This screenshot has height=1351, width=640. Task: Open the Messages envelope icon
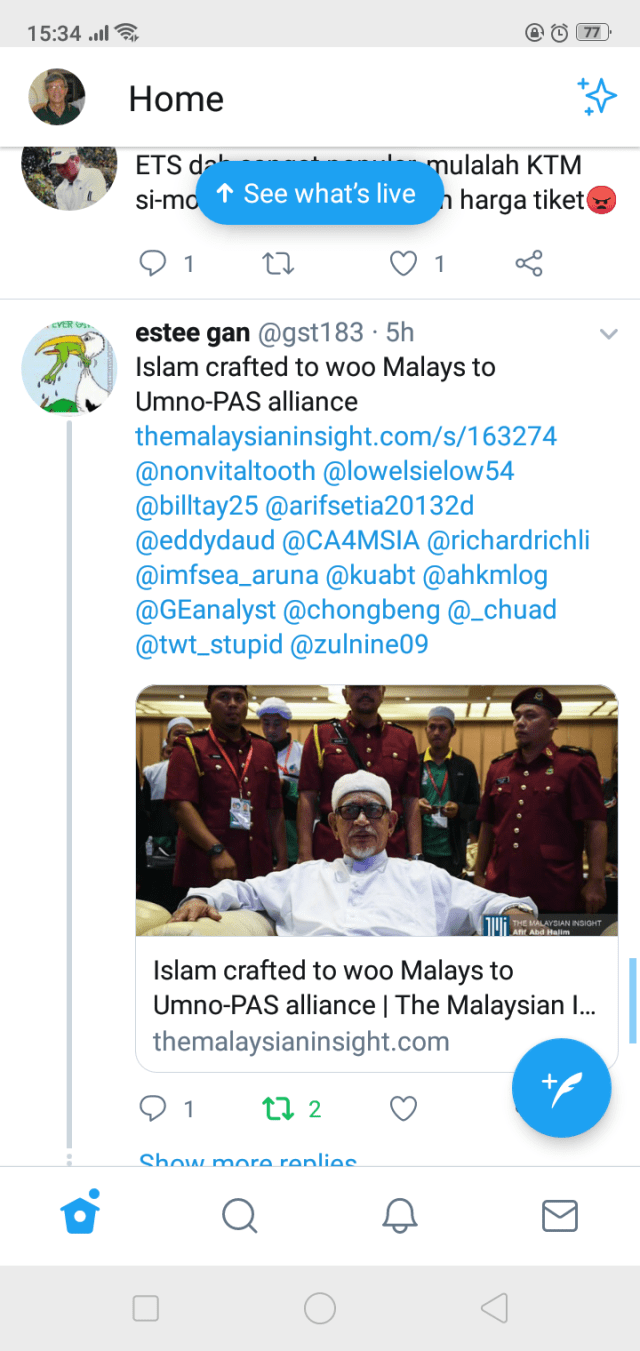tap(559, 1216)
